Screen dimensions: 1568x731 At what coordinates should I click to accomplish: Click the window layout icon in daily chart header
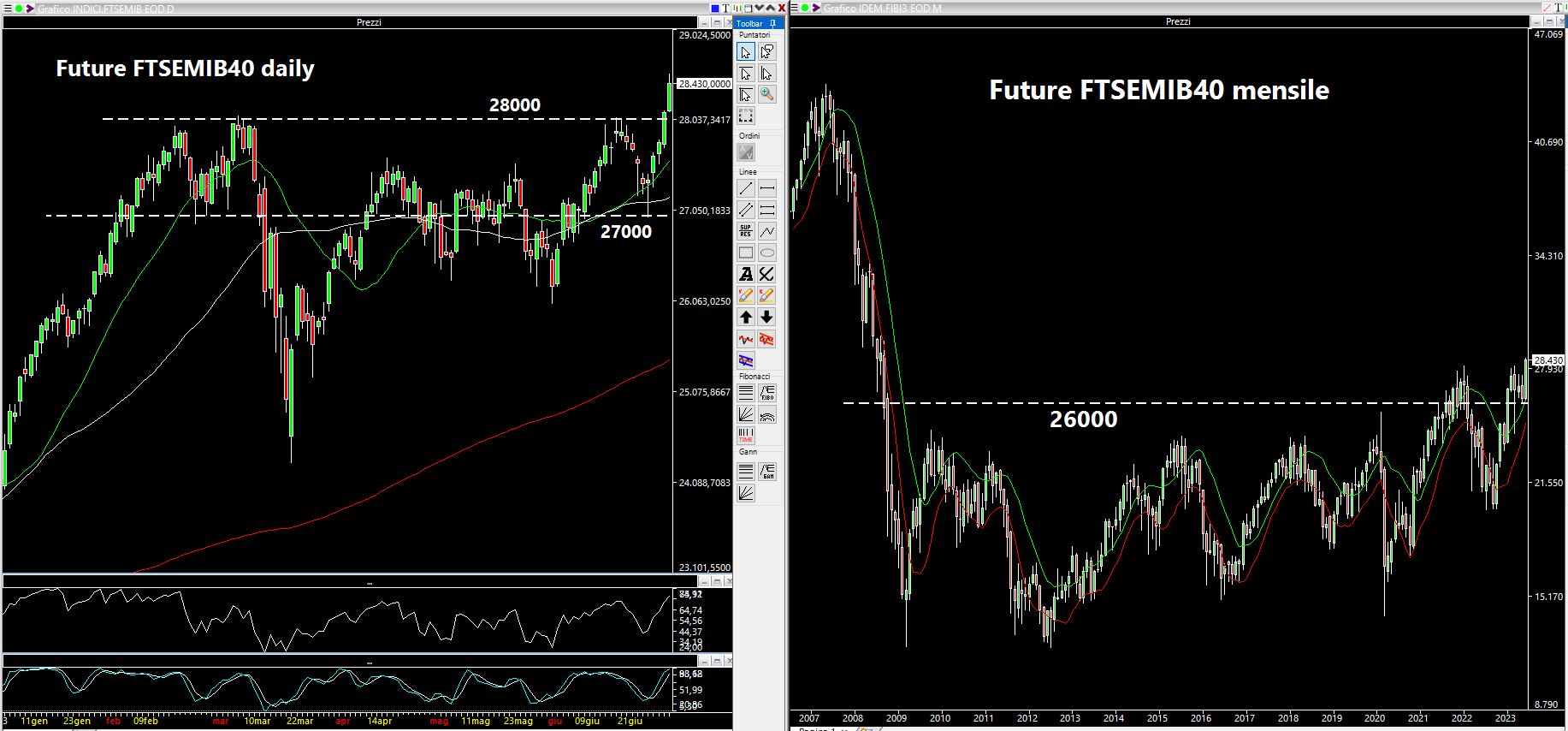[748, 9]
